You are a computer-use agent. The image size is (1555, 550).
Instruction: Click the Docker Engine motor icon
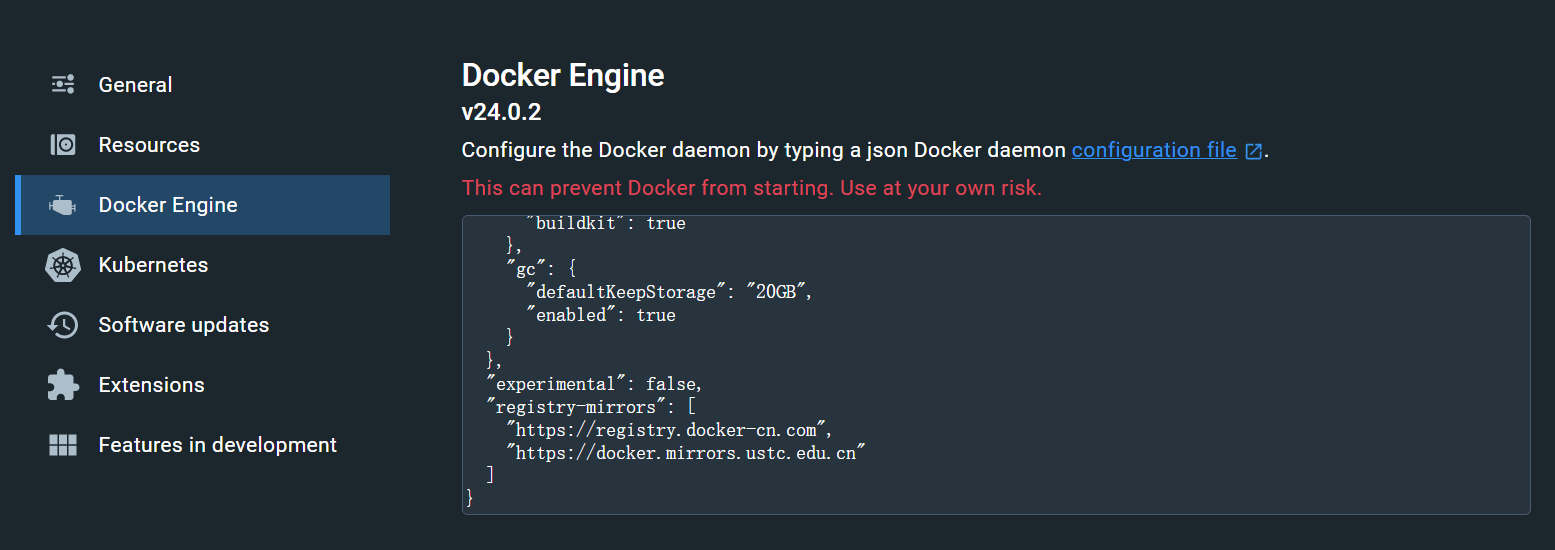63,205
